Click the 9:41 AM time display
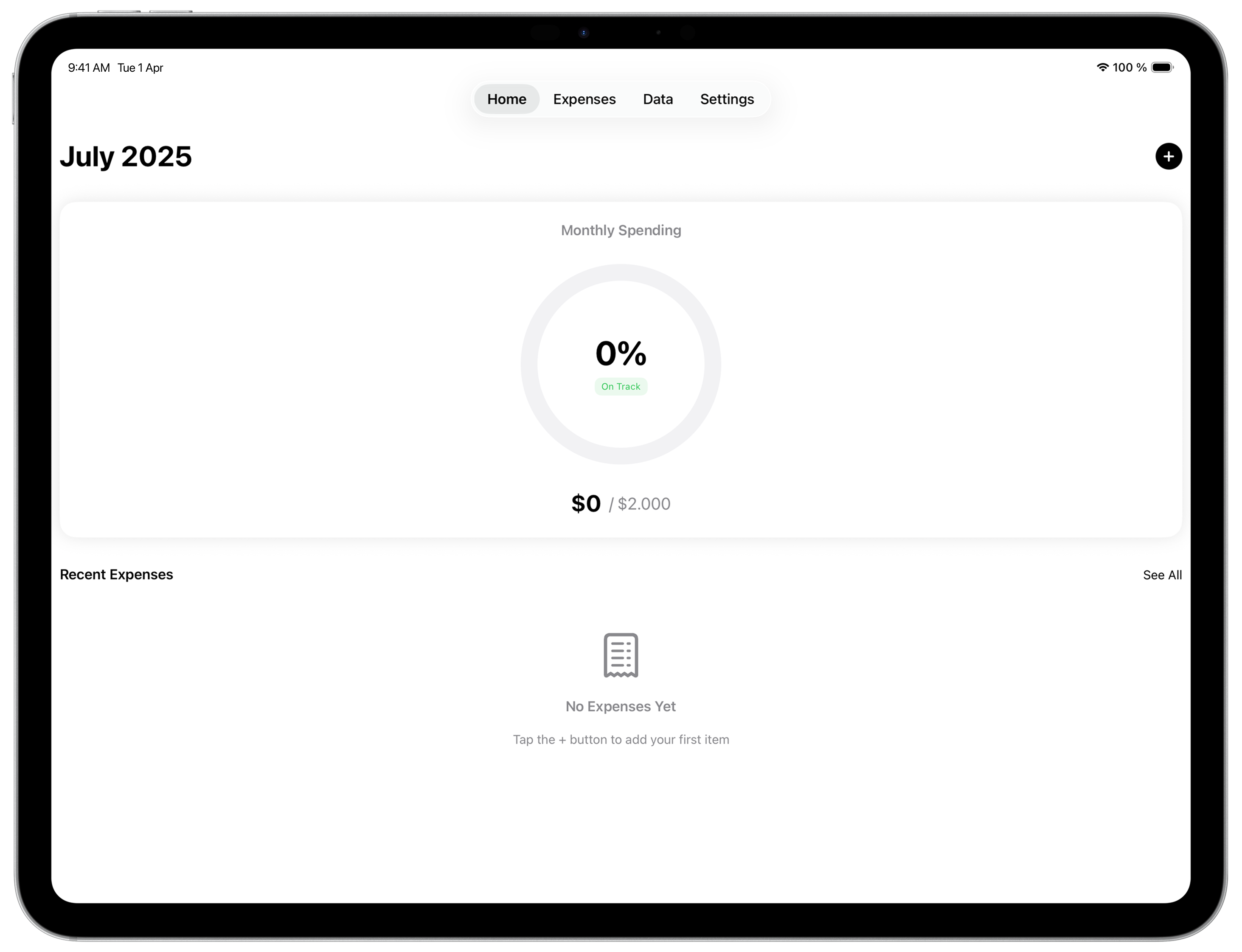1242x952 pixels. [89, 68]
